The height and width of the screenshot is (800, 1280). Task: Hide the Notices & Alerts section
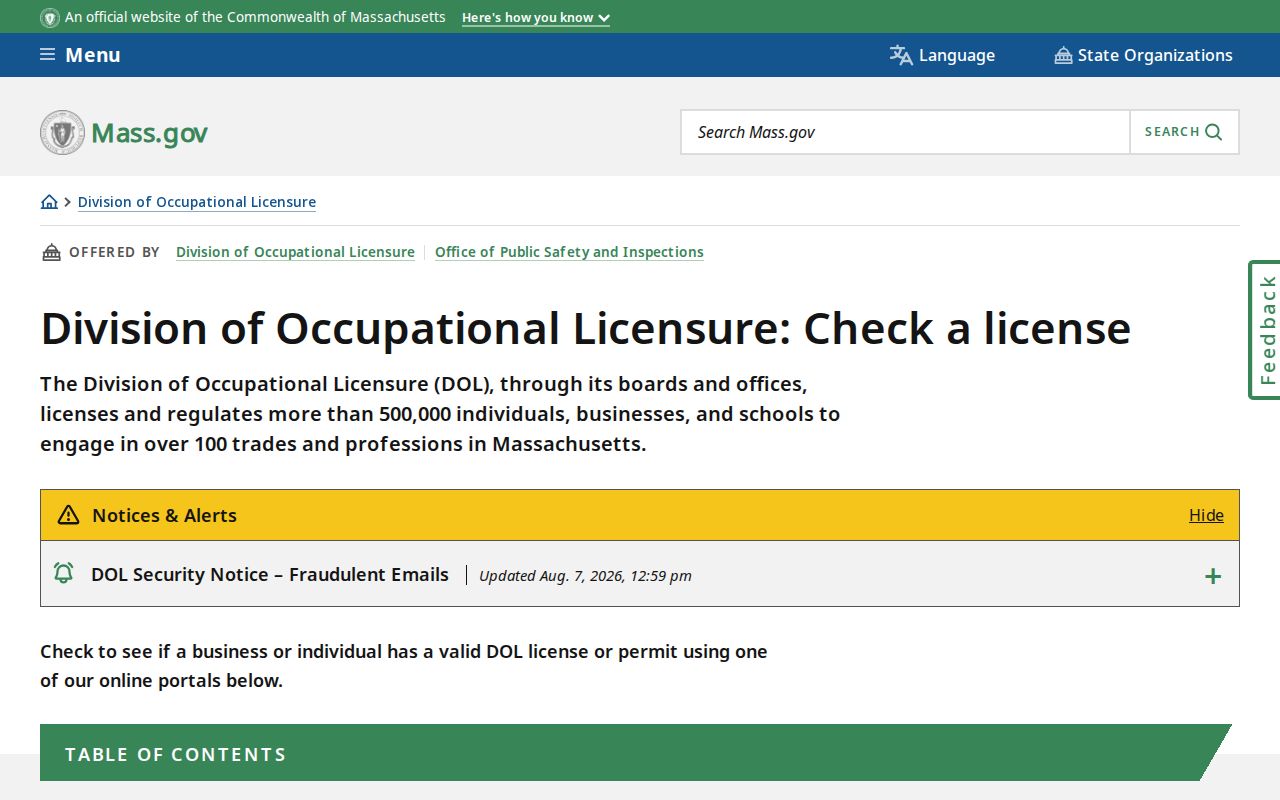tap(1206, 515)
